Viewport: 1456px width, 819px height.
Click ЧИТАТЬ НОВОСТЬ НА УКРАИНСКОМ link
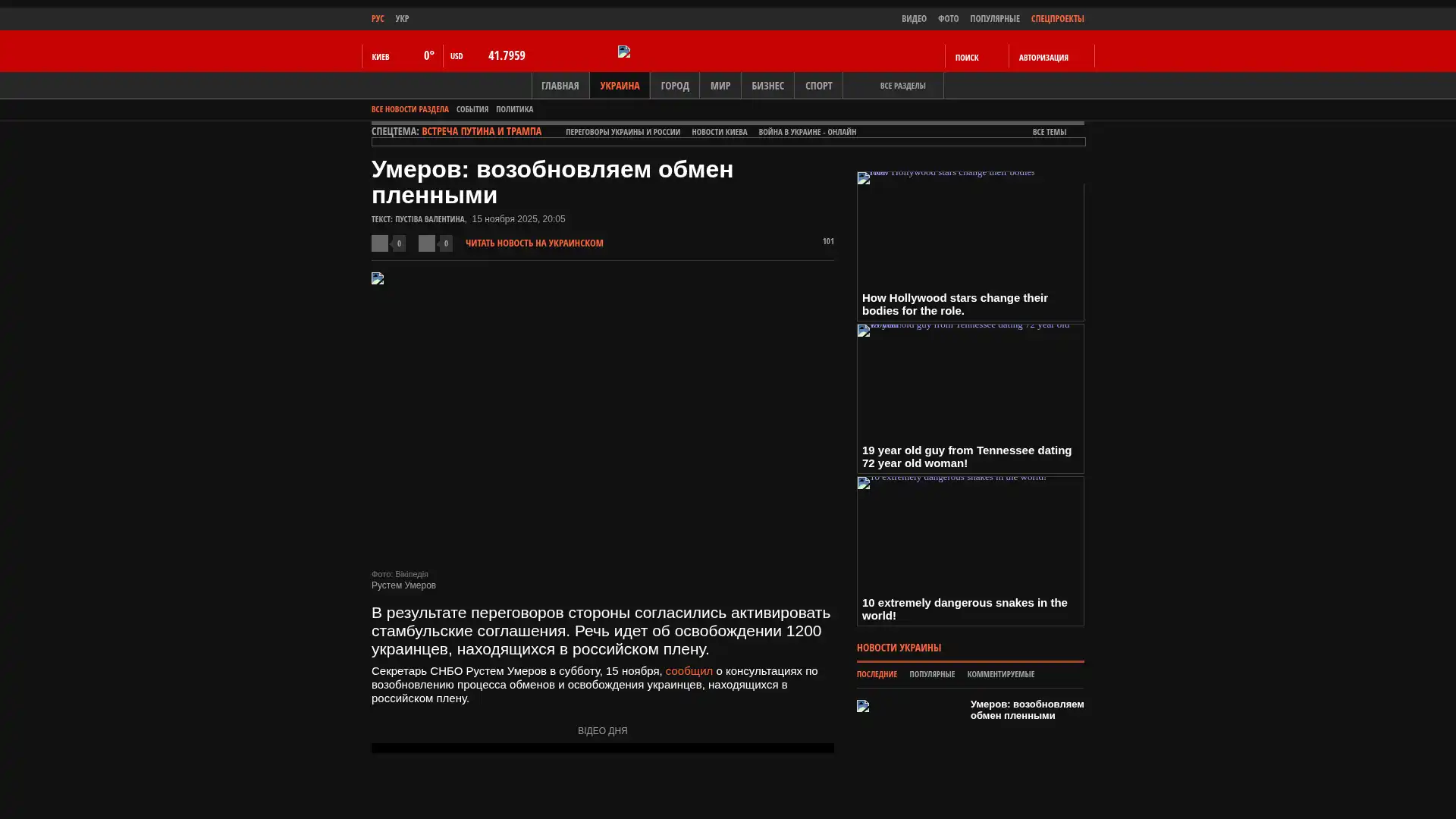pos(534,243)
